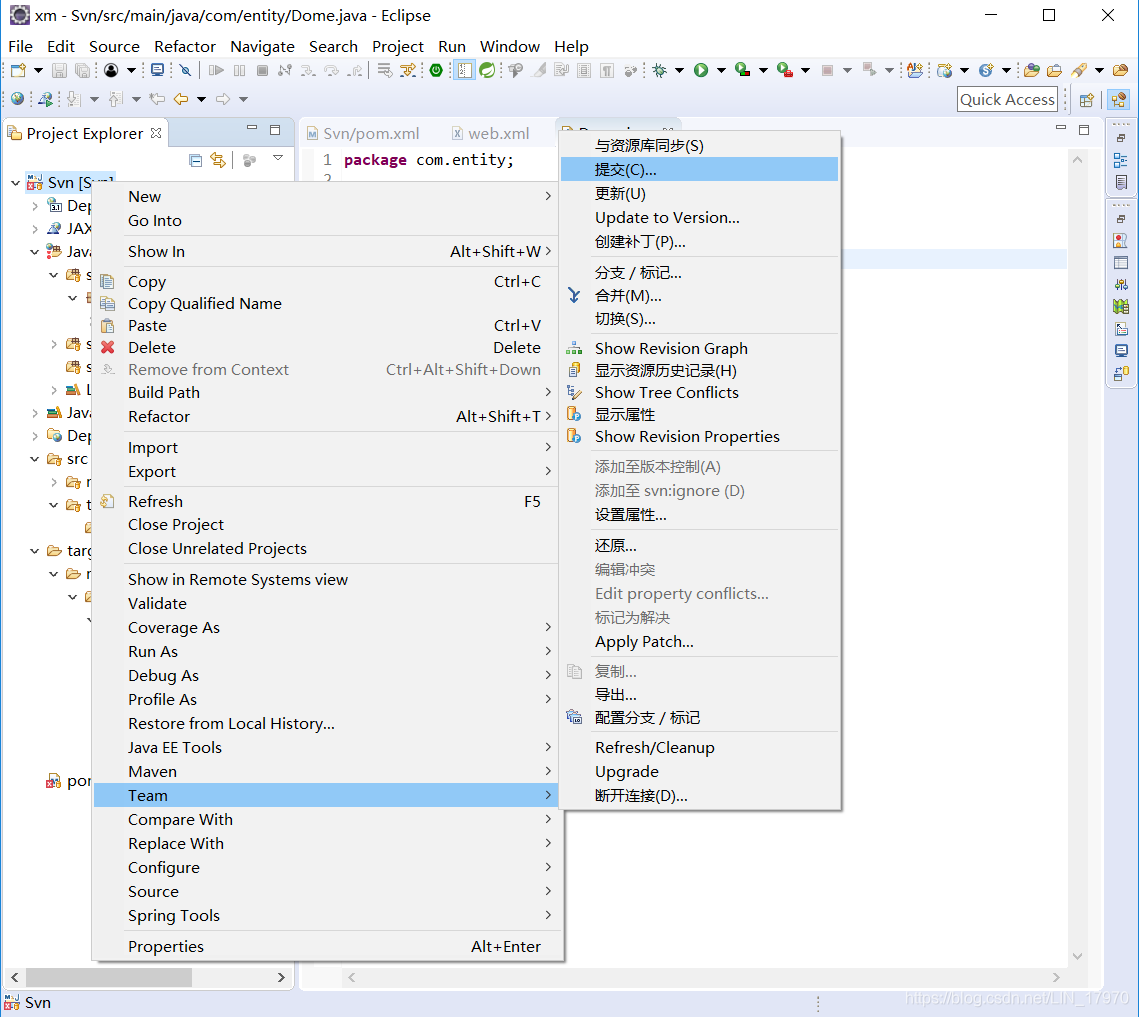
Task: Choose 断开连接(D)... menu entry
Action: click(x=699, y=795)
